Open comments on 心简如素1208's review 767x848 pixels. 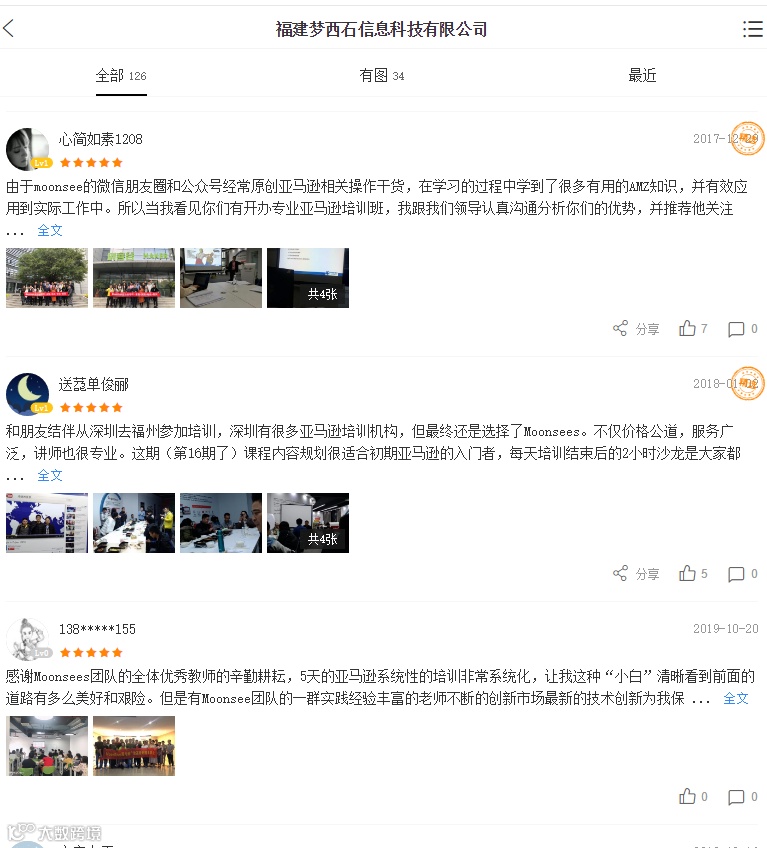pos(743,329)
